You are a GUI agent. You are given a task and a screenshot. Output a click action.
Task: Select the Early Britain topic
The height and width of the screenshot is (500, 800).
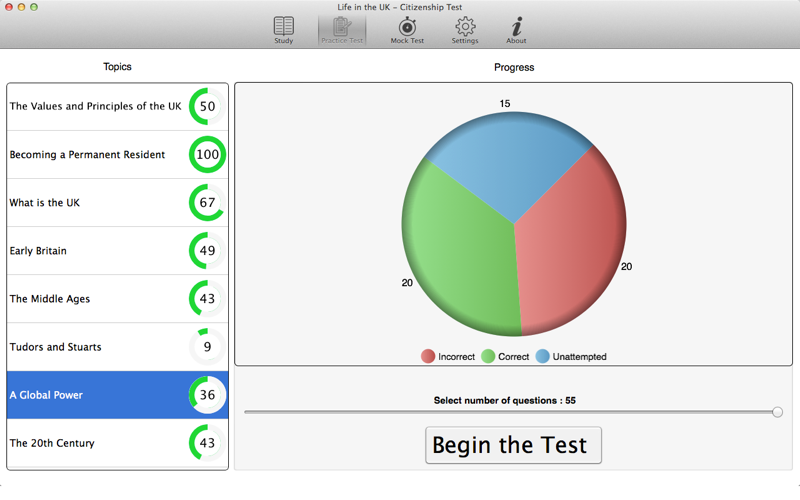(117, 251)
